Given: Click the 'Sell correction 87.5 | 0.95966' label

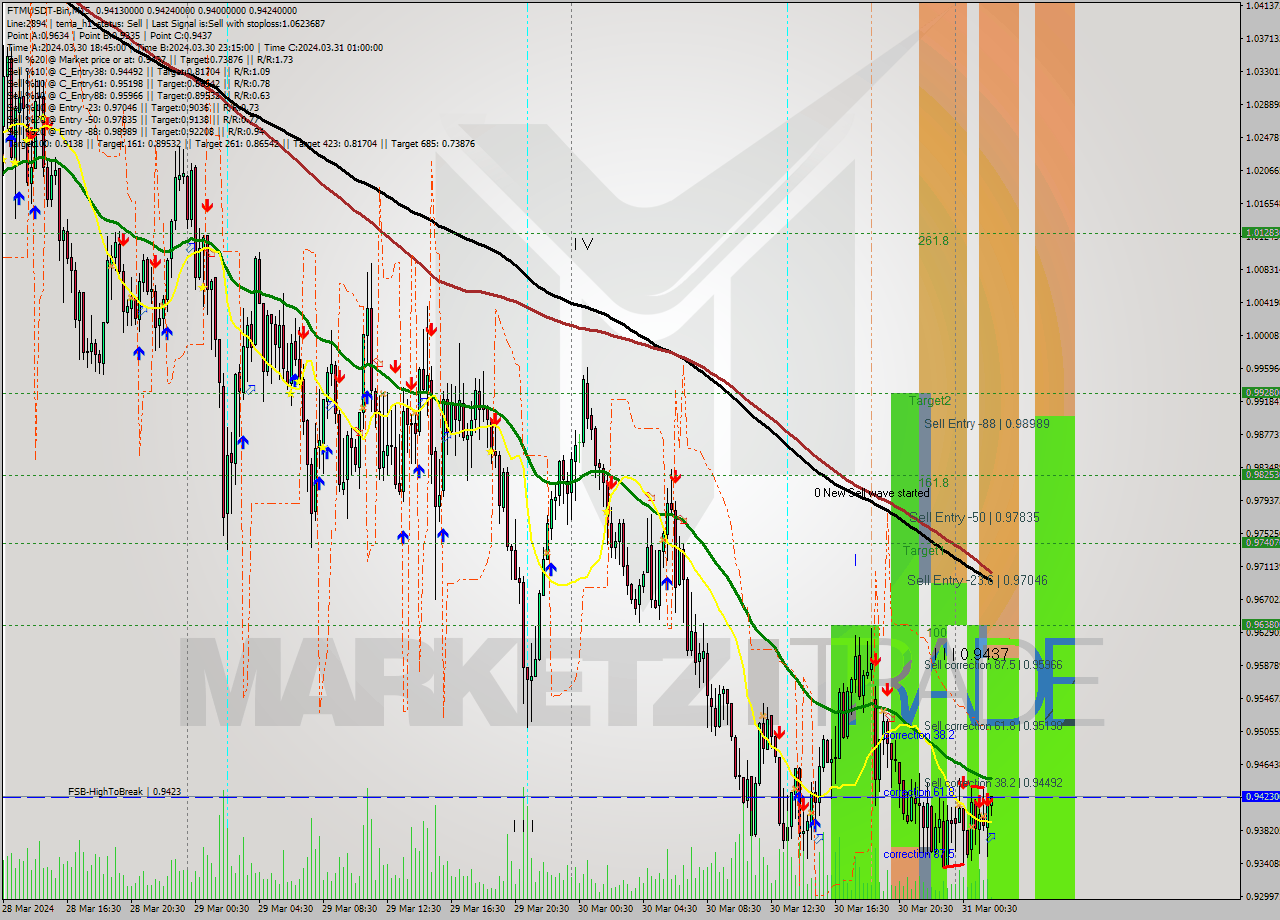Looking at the screenshot, I should (993, 664).
